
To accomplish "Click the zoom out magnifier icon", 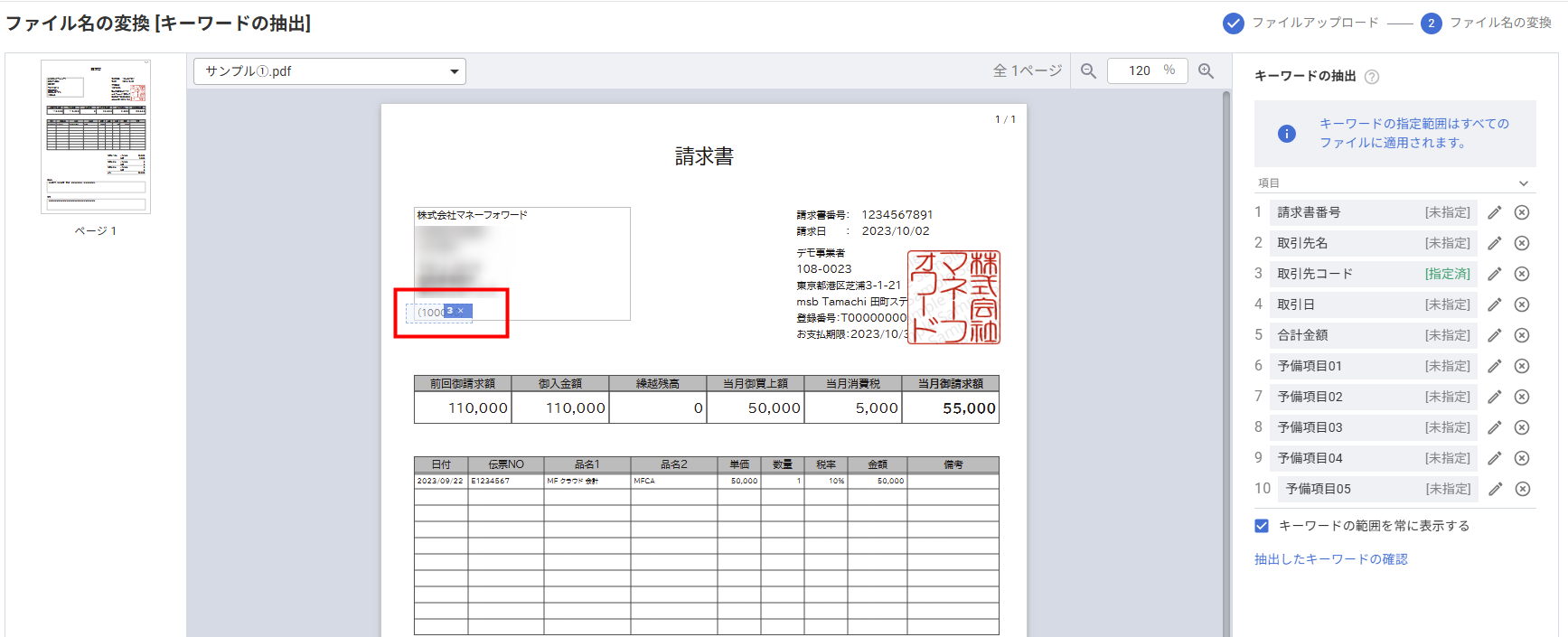I will [x=1088, y=71].
